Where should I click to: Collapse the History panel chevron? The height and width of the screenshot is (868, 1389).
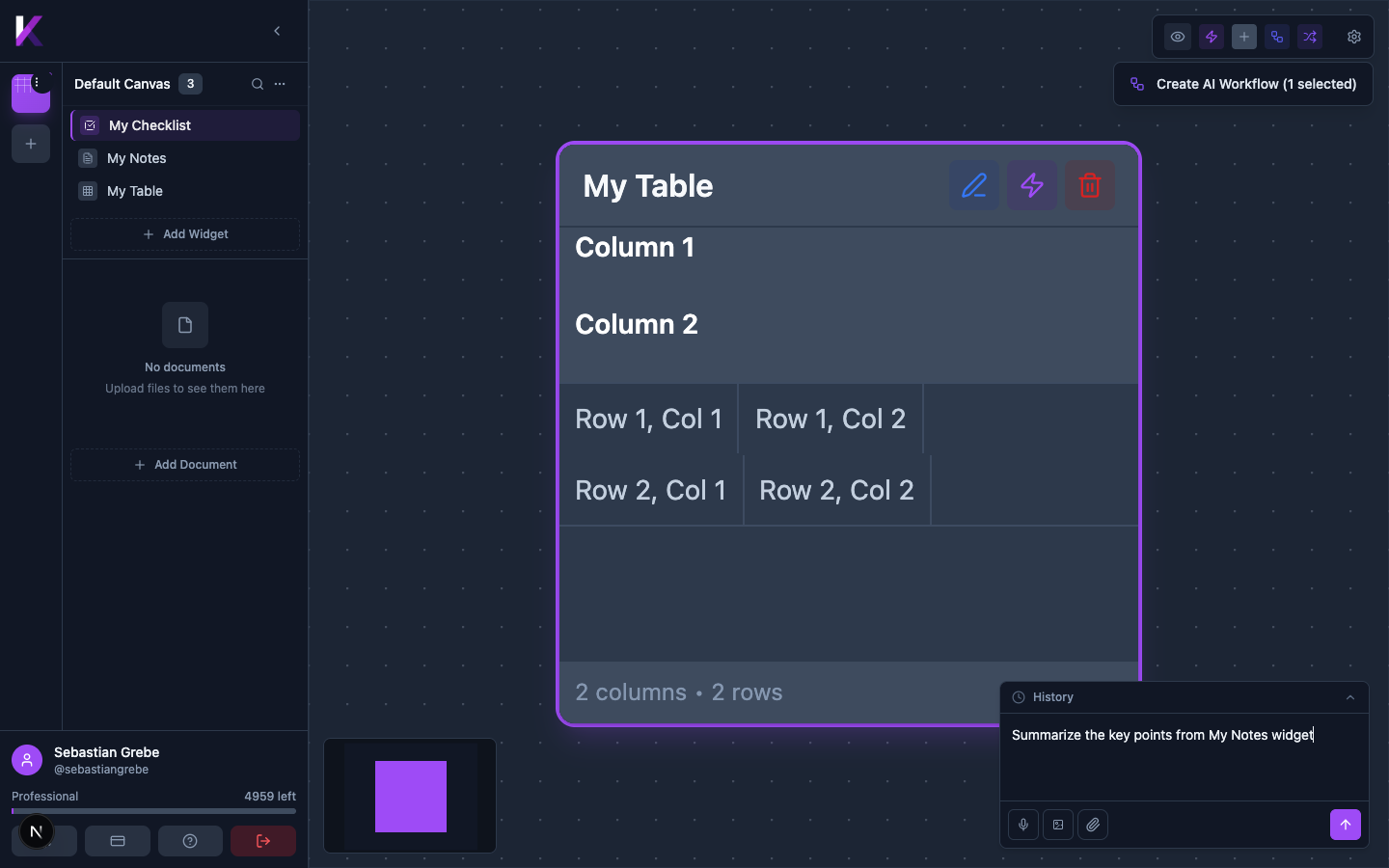[x=1350, y=697]
